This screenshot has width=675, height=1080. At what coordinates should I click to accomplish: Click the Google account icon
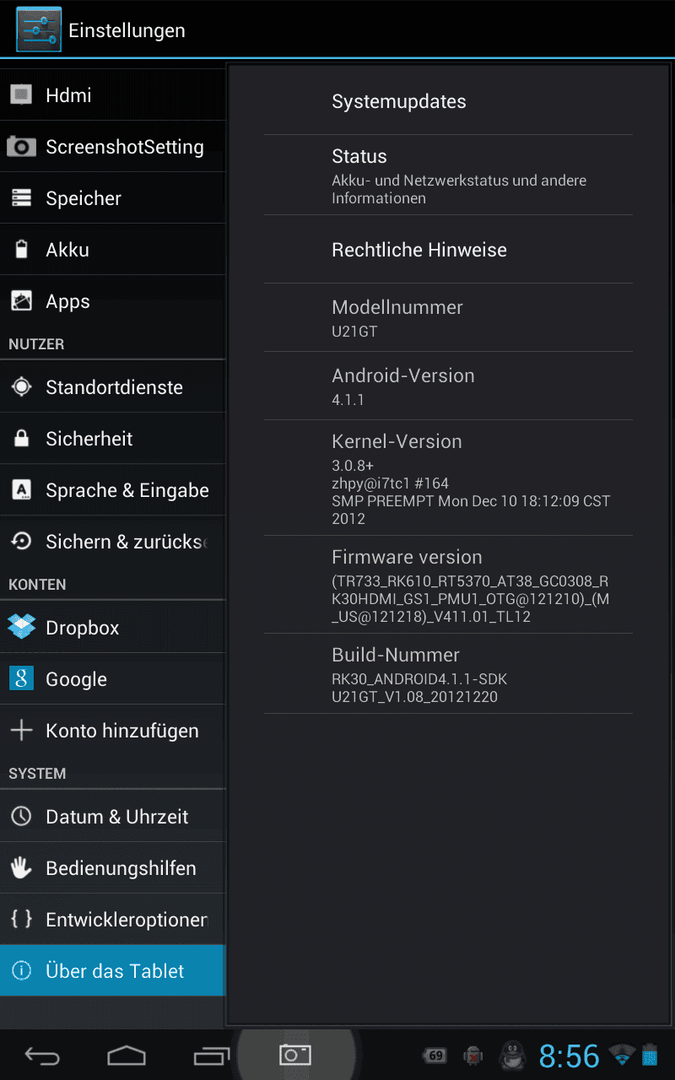pos(21,678)
